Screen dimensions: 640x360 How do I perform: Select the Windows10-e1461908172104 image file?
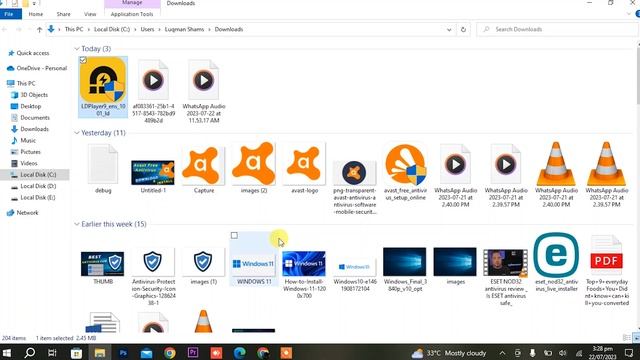(354, 267)
